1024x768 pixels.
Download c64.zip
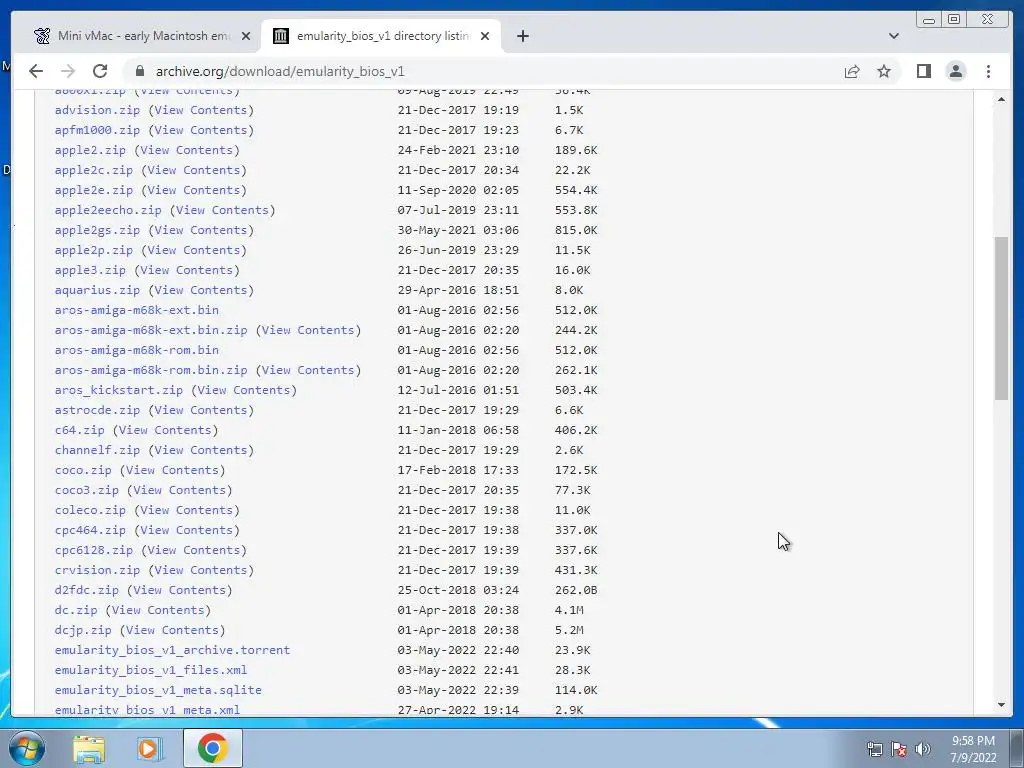(80, 430)
